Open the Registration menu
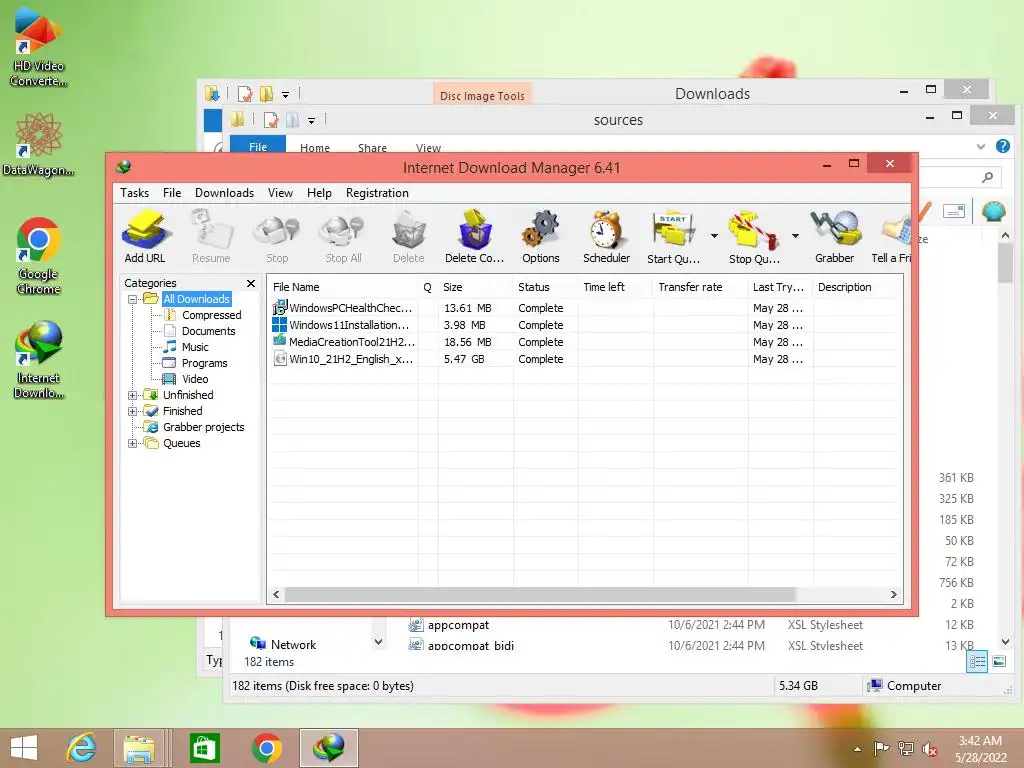Screen dimensions: 1024x768 click(x=377, y=193)
